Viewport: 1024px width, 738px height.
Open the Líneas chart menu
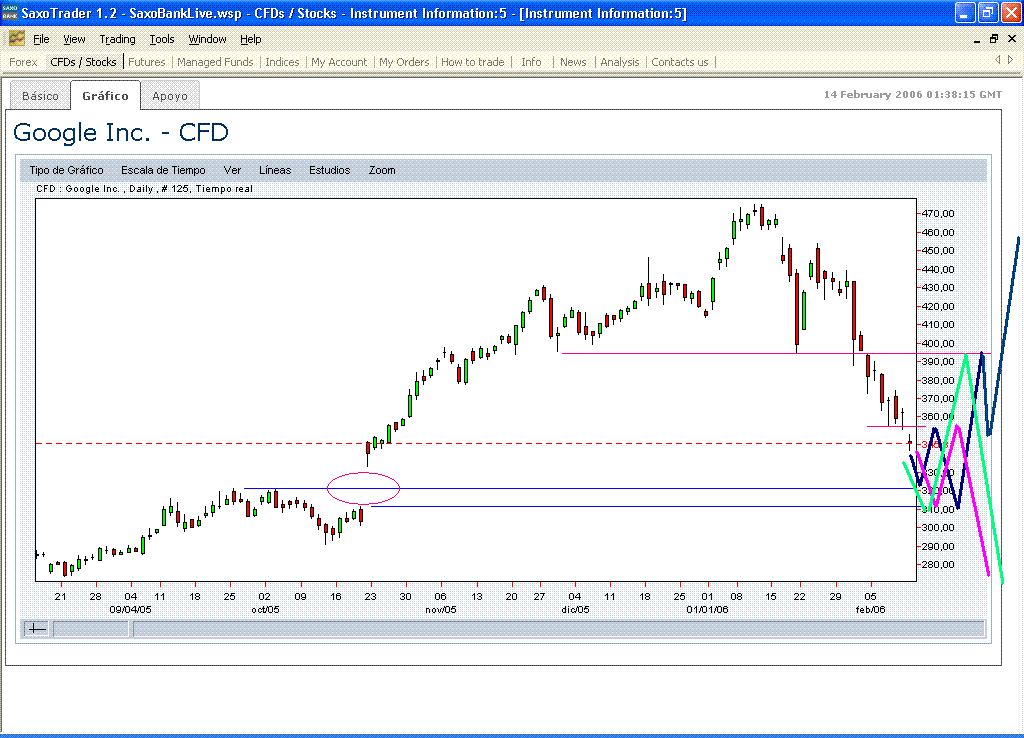click(275, 170)
